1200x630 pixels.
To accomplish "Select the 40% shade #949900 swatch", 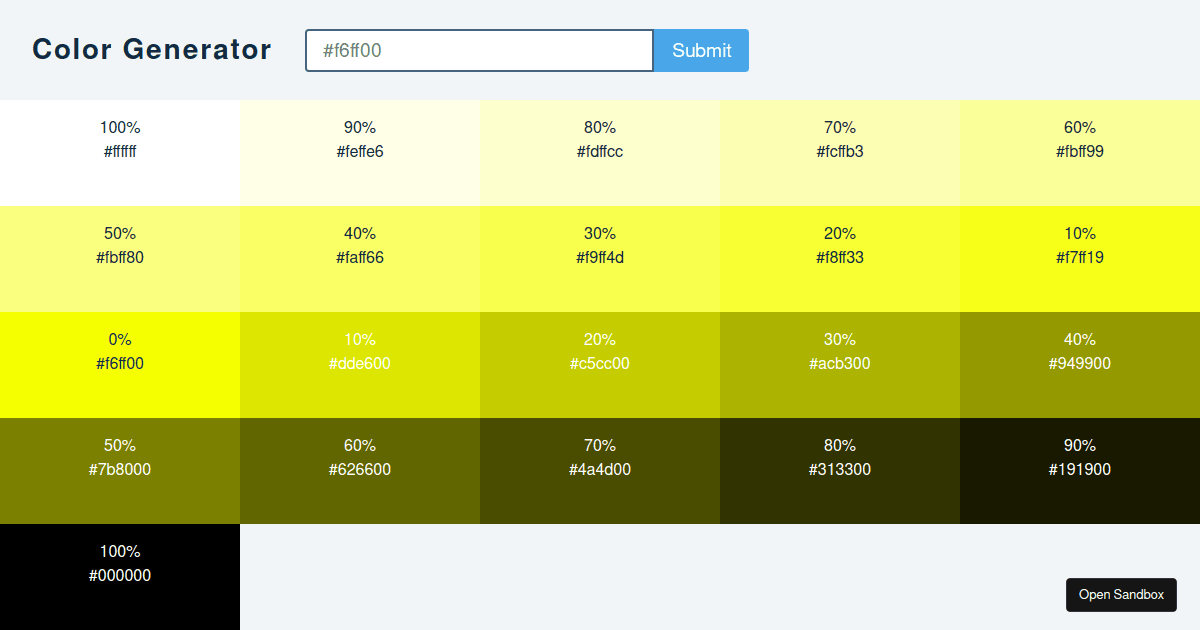I will [1080, 364].
